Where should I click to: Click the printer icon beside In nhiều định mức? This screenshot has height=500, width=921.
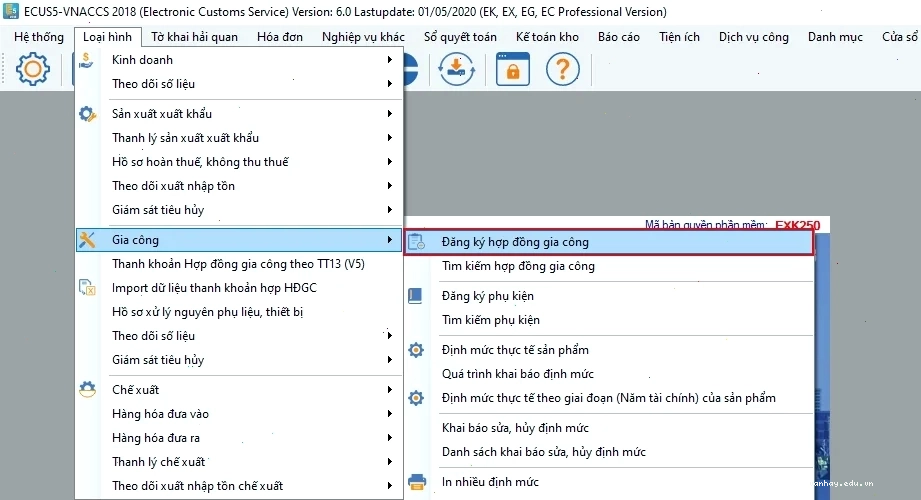point(417,482)
